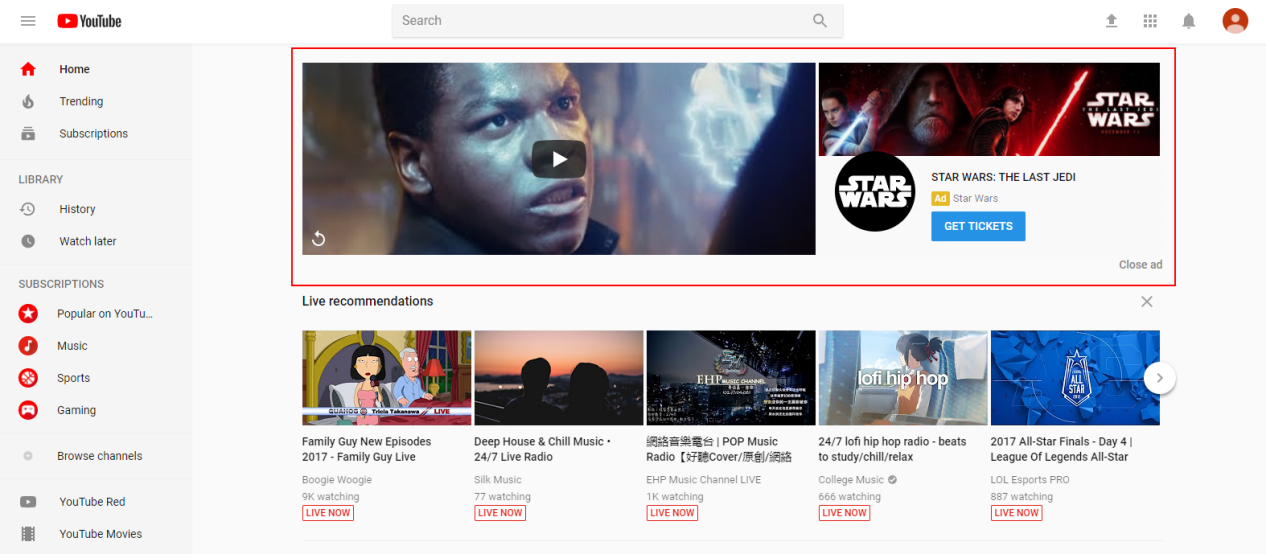
Task: Open the Deep House sunset thumbnail
Action: [x=559, y=378]
